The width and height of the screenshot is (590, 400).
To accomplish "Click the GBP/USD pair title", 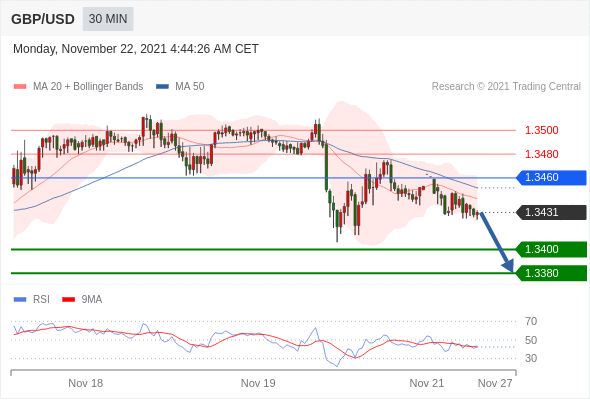I will (43, 19).
